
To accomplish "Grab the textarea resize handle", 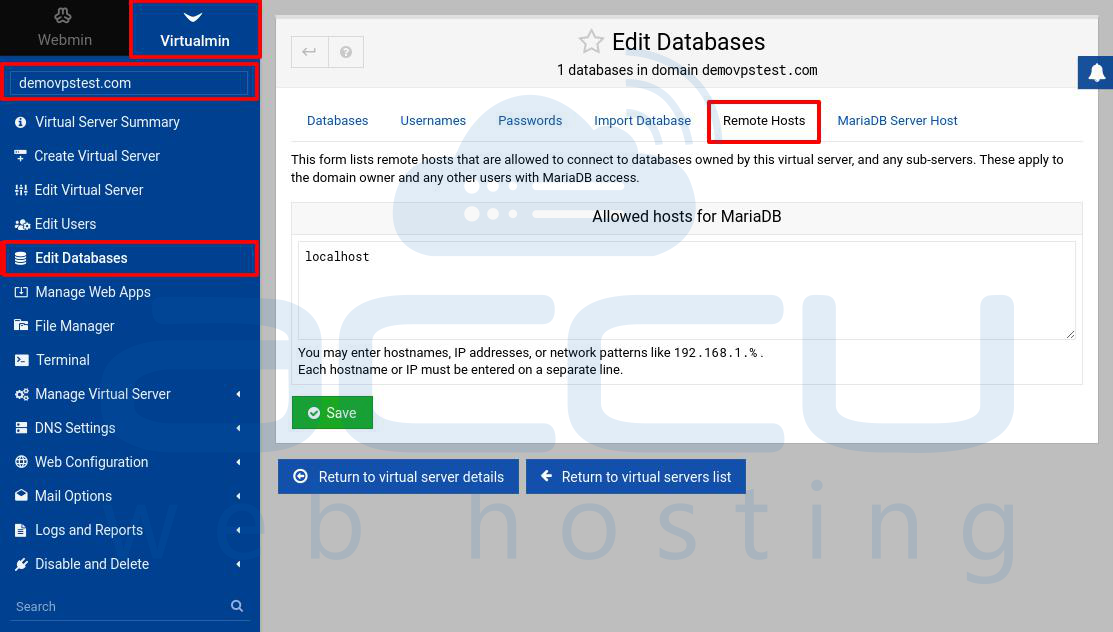I will [x=1070, y=334].
